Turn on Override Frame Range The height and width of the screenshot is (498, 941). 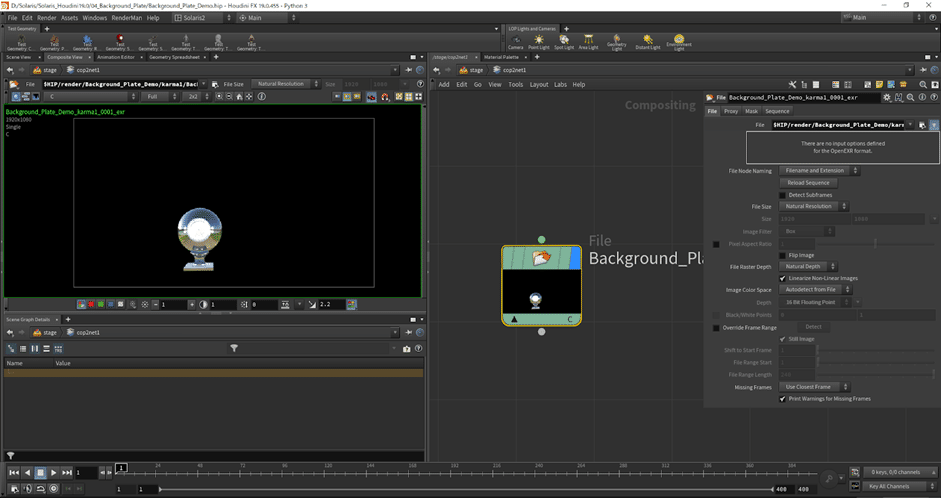click(716, 327)
